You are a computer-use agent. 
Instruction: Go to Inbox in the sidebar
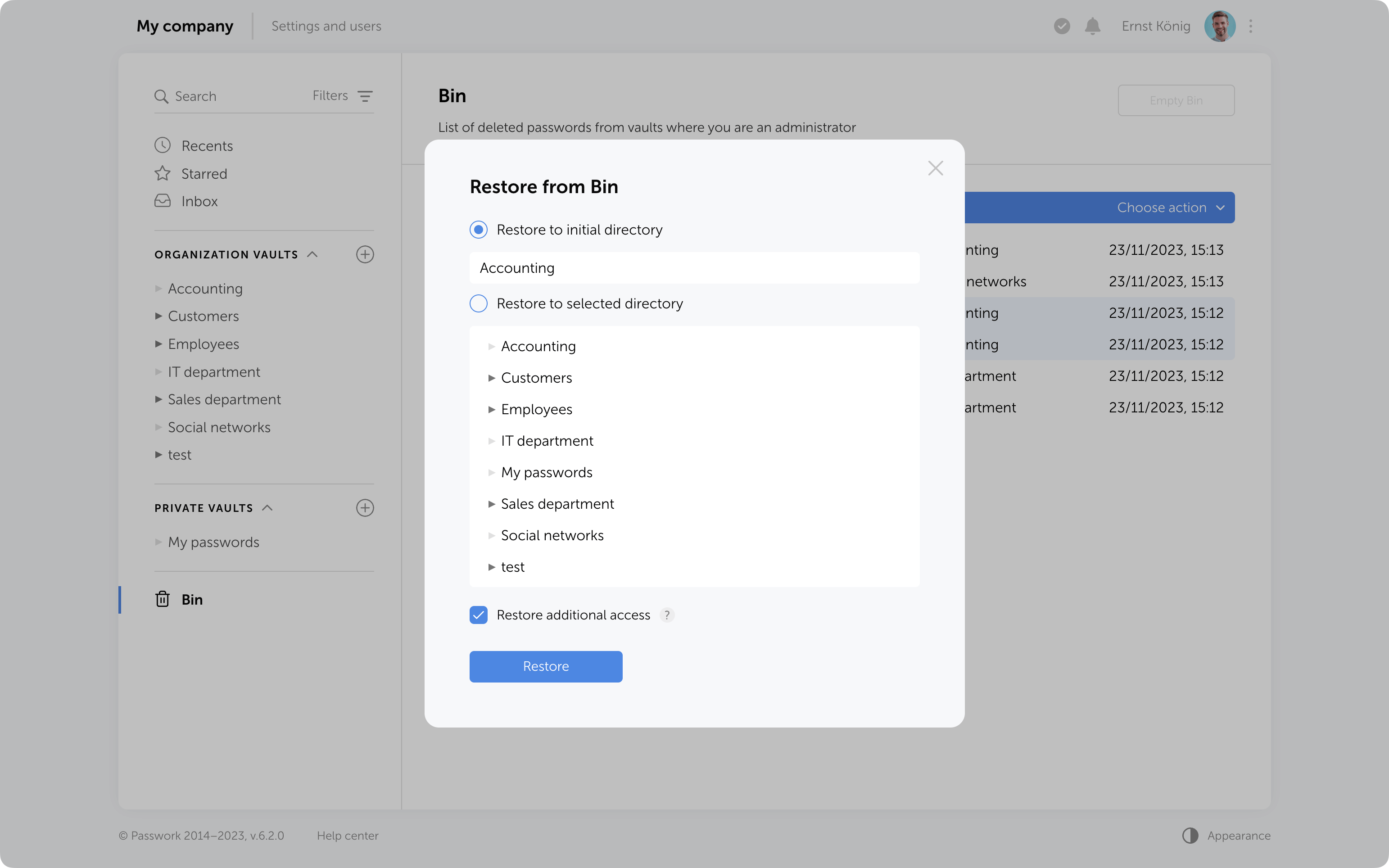tap(199, 201)
